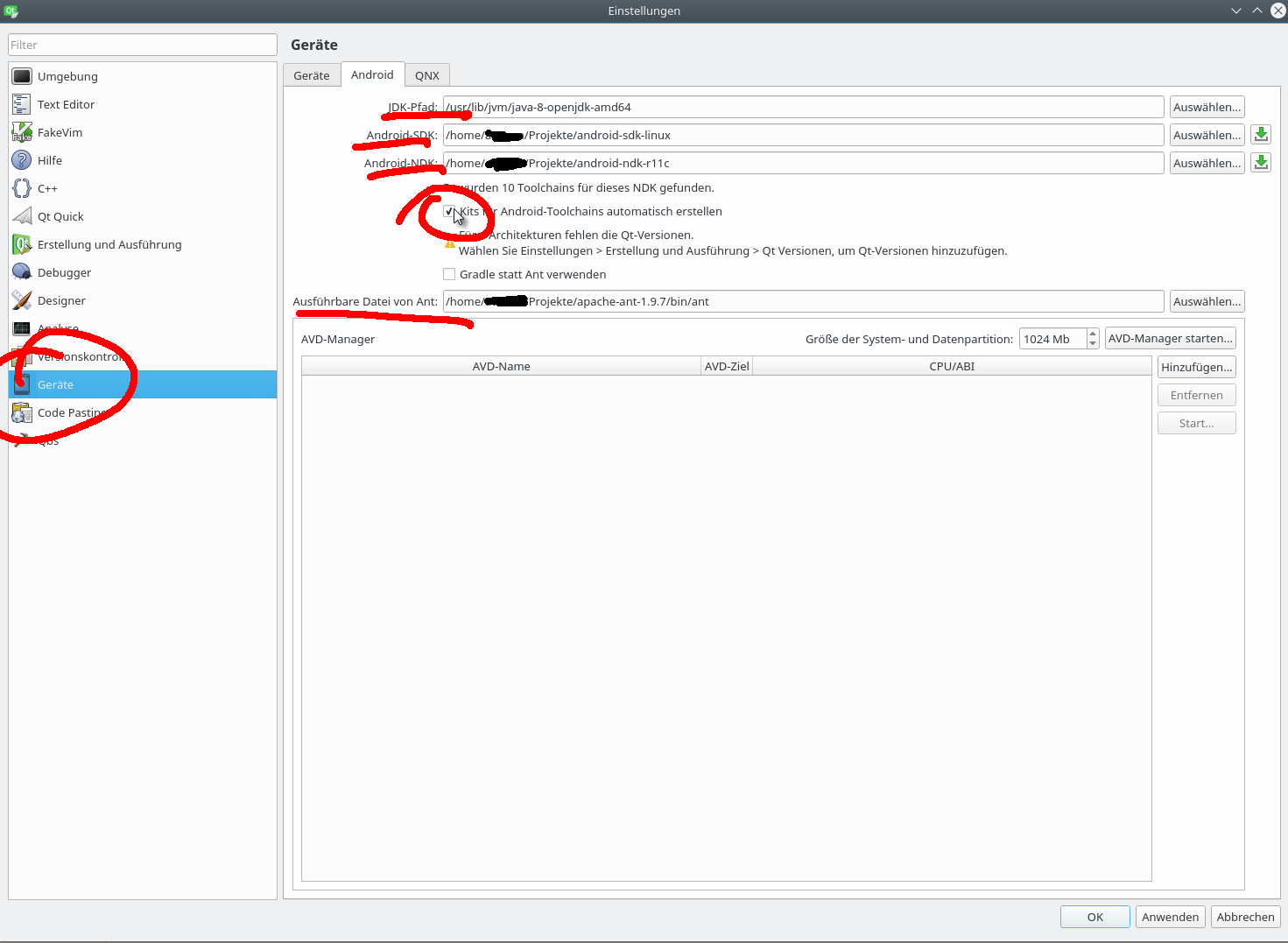Select the Qt Quick list entry

pos(143,216)
